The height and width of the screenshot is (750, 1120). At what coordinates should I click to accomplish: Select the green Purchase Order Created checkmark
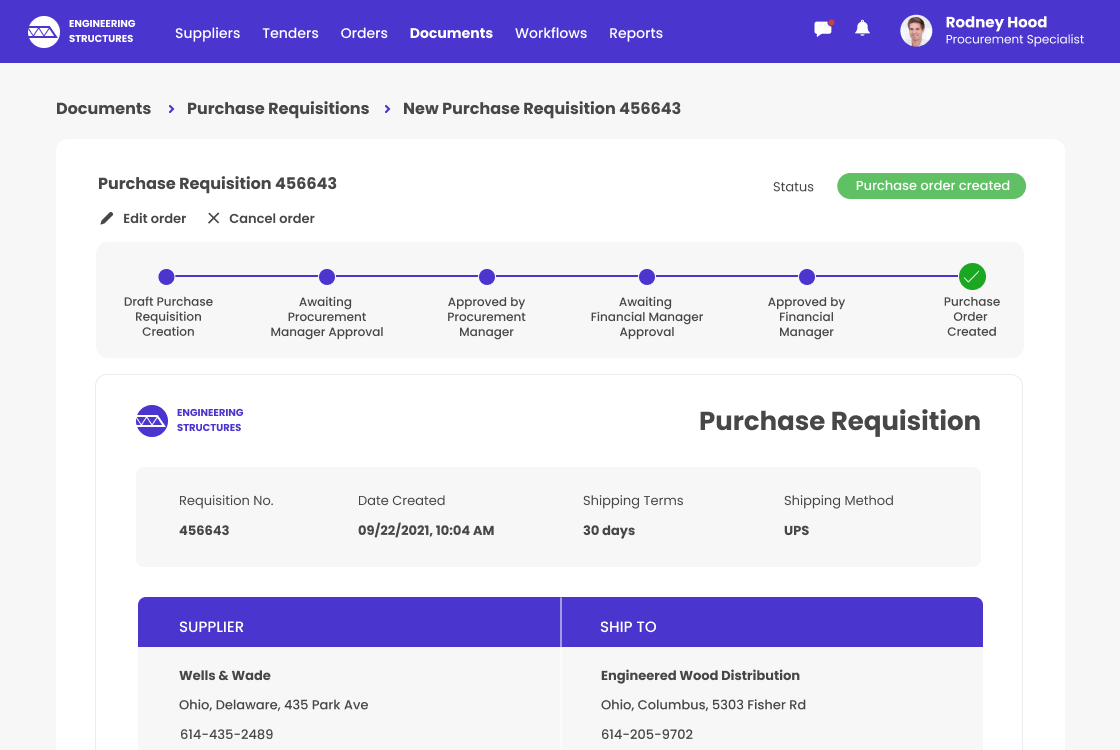[971, 277]
